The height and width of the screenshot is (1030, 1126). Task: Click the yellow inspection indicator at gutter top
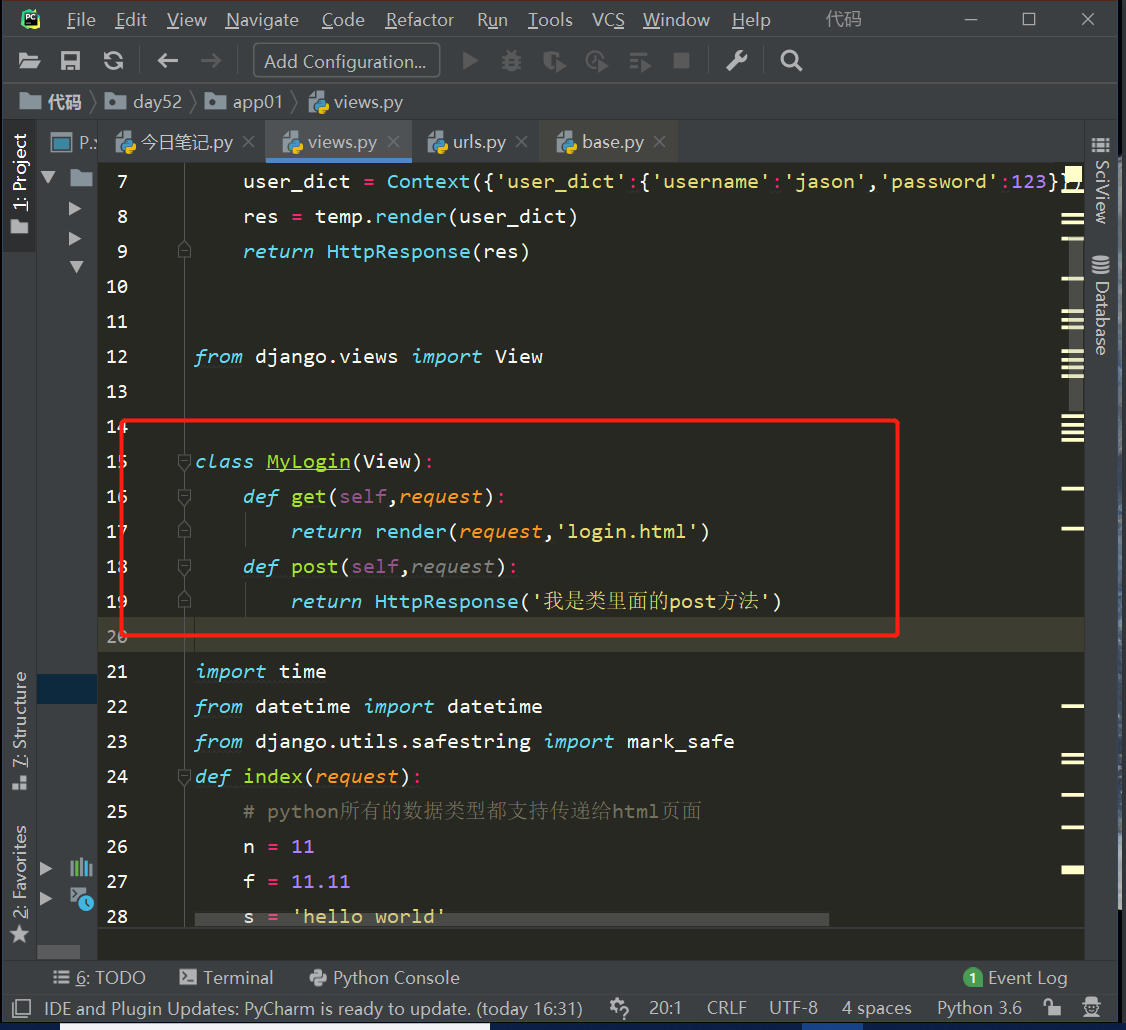1073,174
